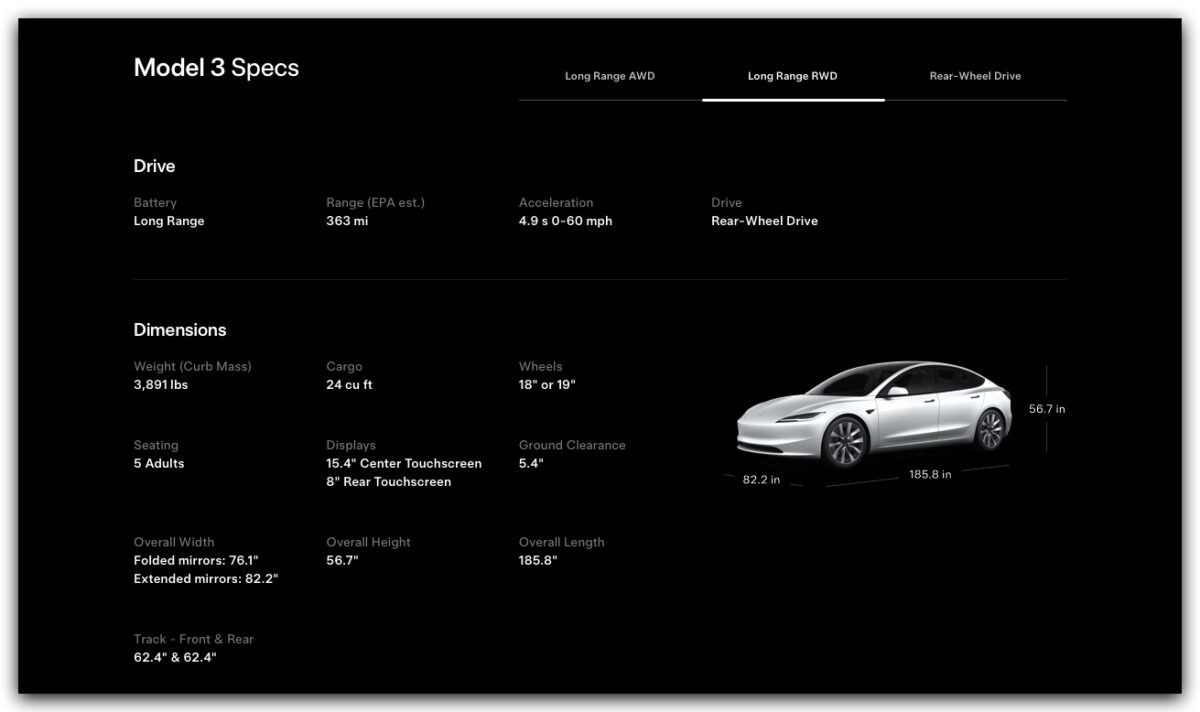This screenshot has height=712, width=1200.
Task: Switch to the Long Range AWD tab
Action: (610, 76)
